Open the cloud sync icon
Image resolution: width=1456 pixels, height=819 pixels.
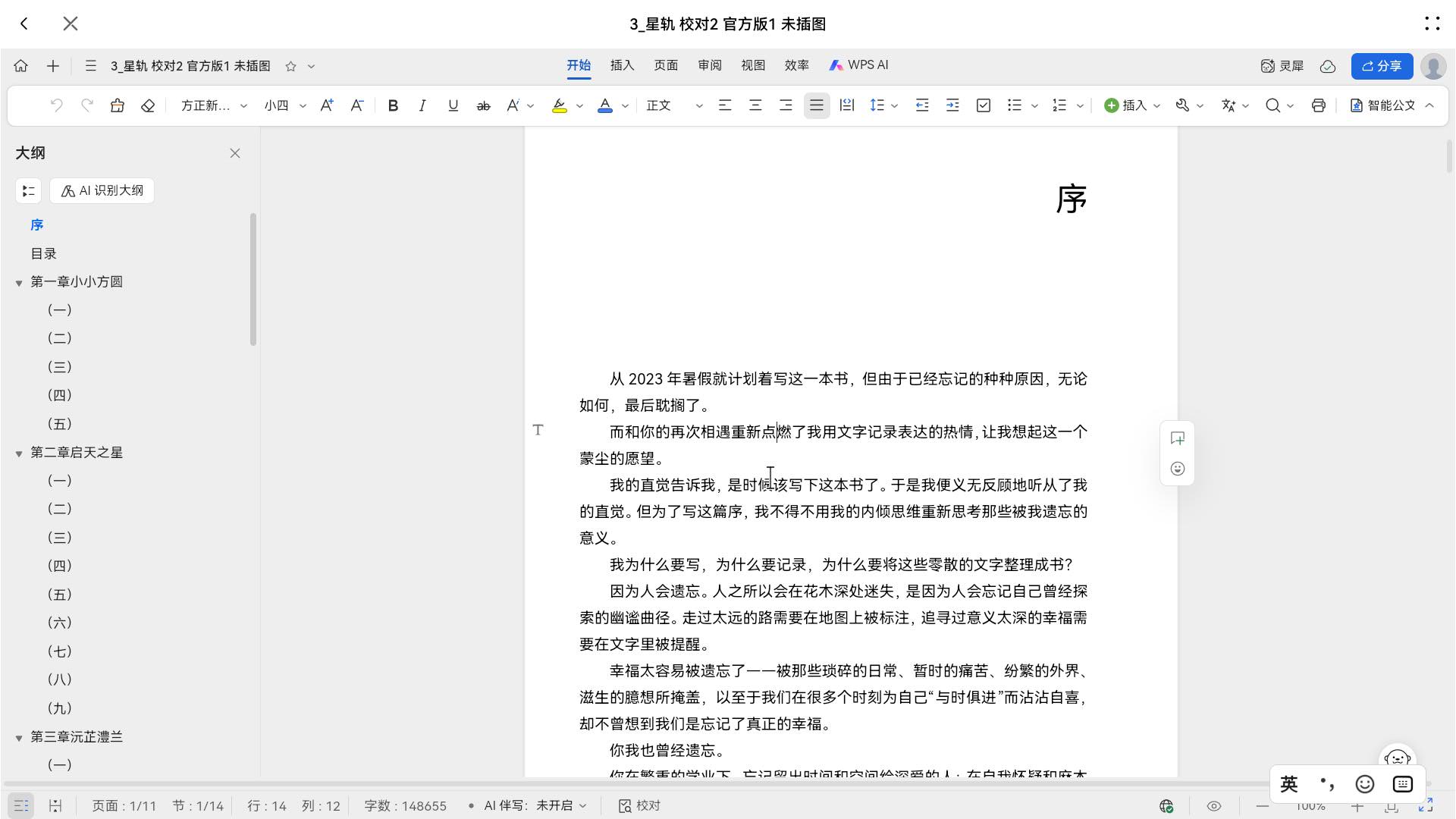click(1328, 66)
